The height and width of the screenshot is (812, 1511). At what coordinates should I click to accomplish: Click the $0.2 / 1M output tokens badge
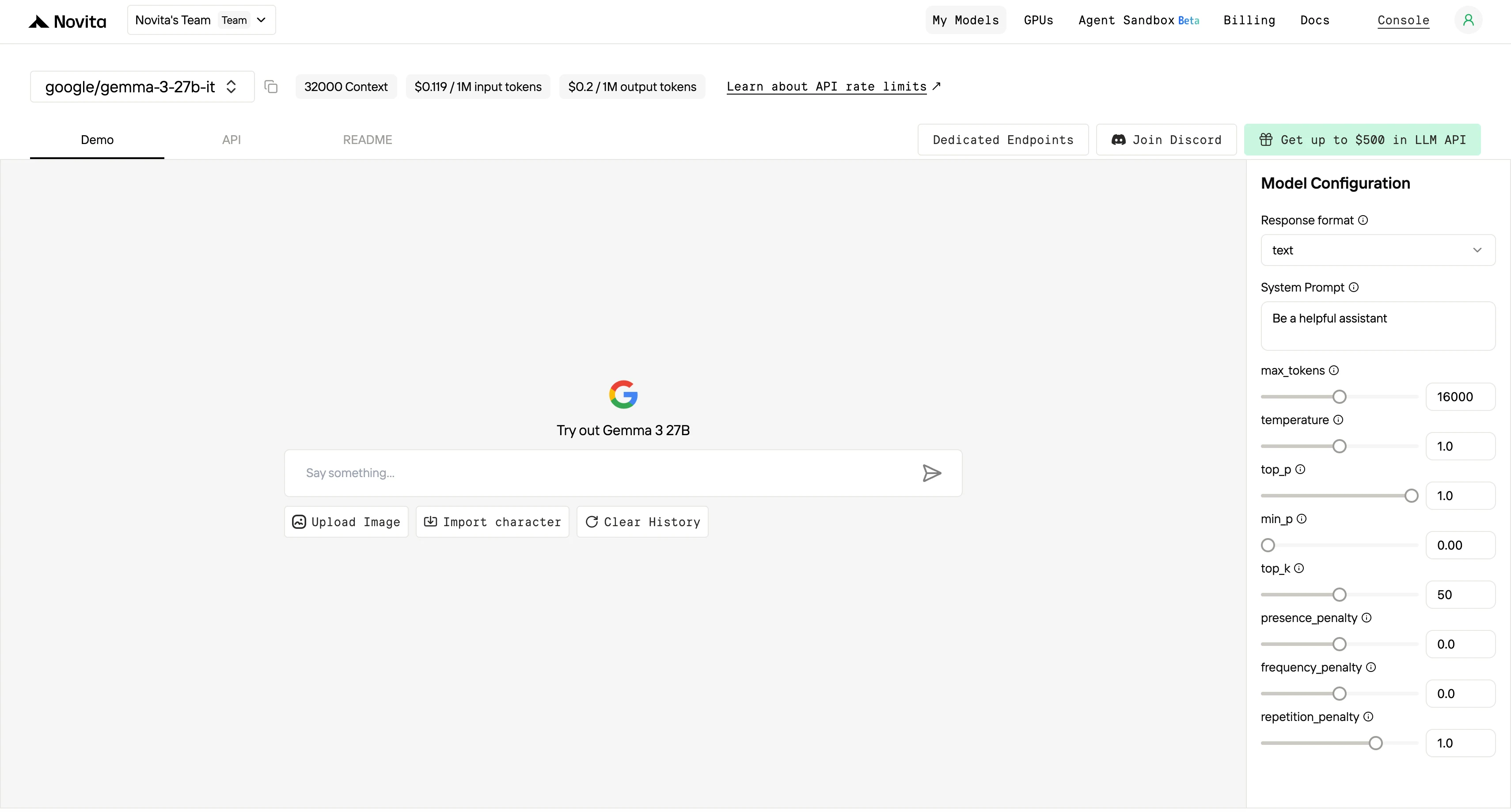click(x=632, y=87)
